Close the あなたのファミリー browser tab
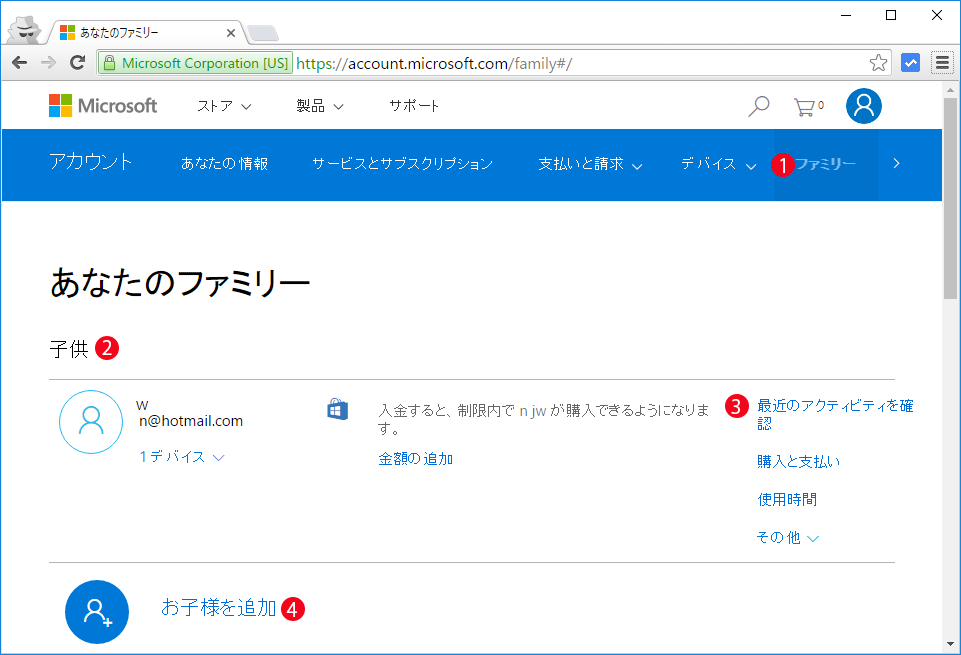Screen dimensions: 961x655 pyautogui.click(x=231, y=33)
